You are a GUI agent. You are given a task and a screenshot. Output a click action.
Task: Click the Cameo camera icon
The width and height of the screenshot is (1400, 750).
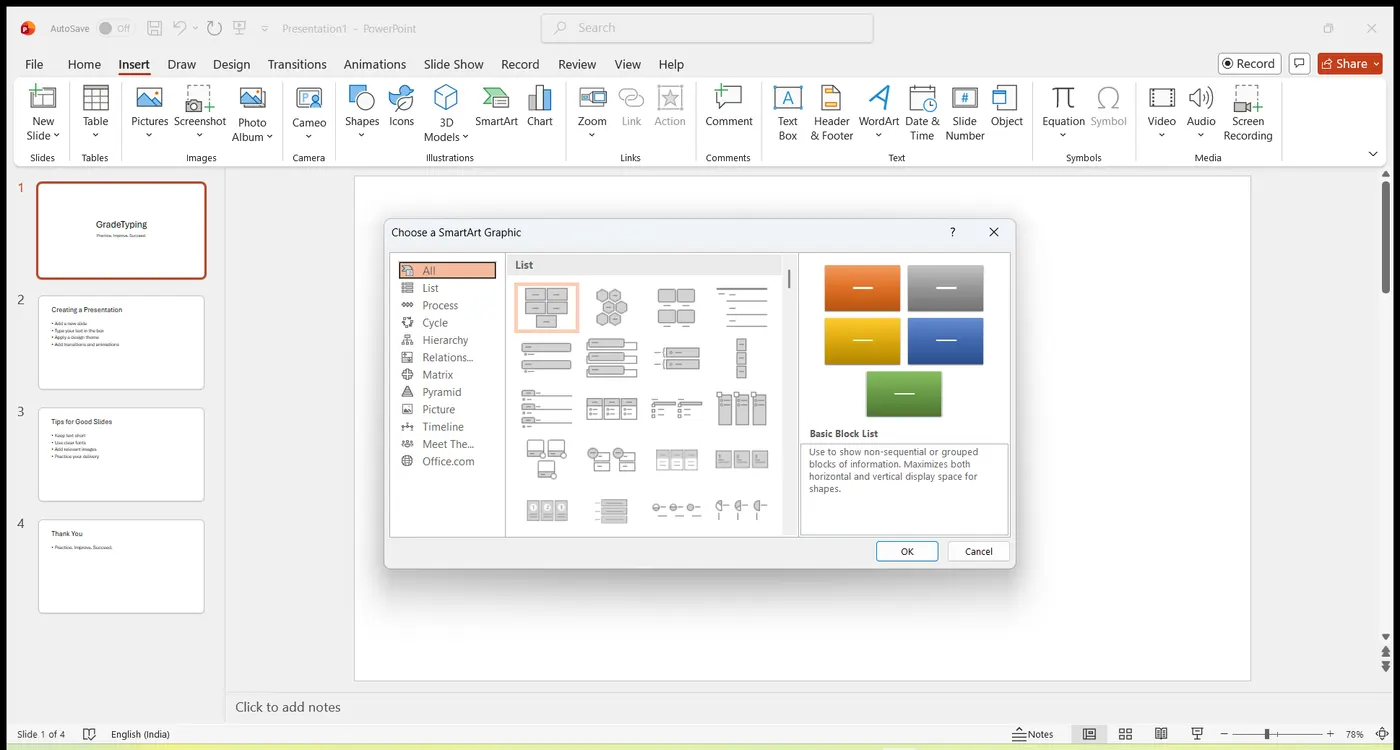(309, 98)
